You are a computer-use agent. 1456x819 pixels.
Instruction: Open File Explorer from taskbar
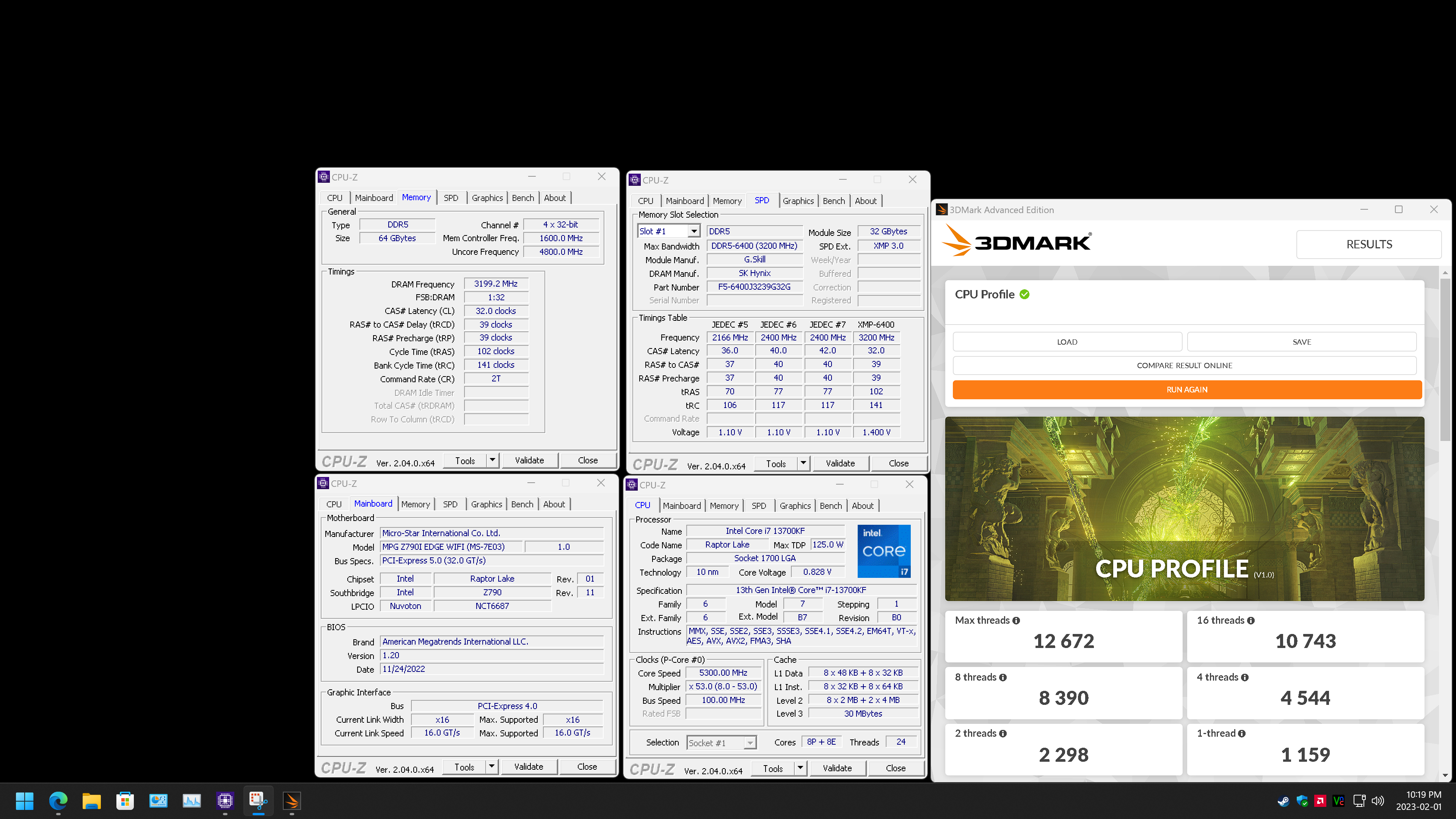click(x=91, y=800)
